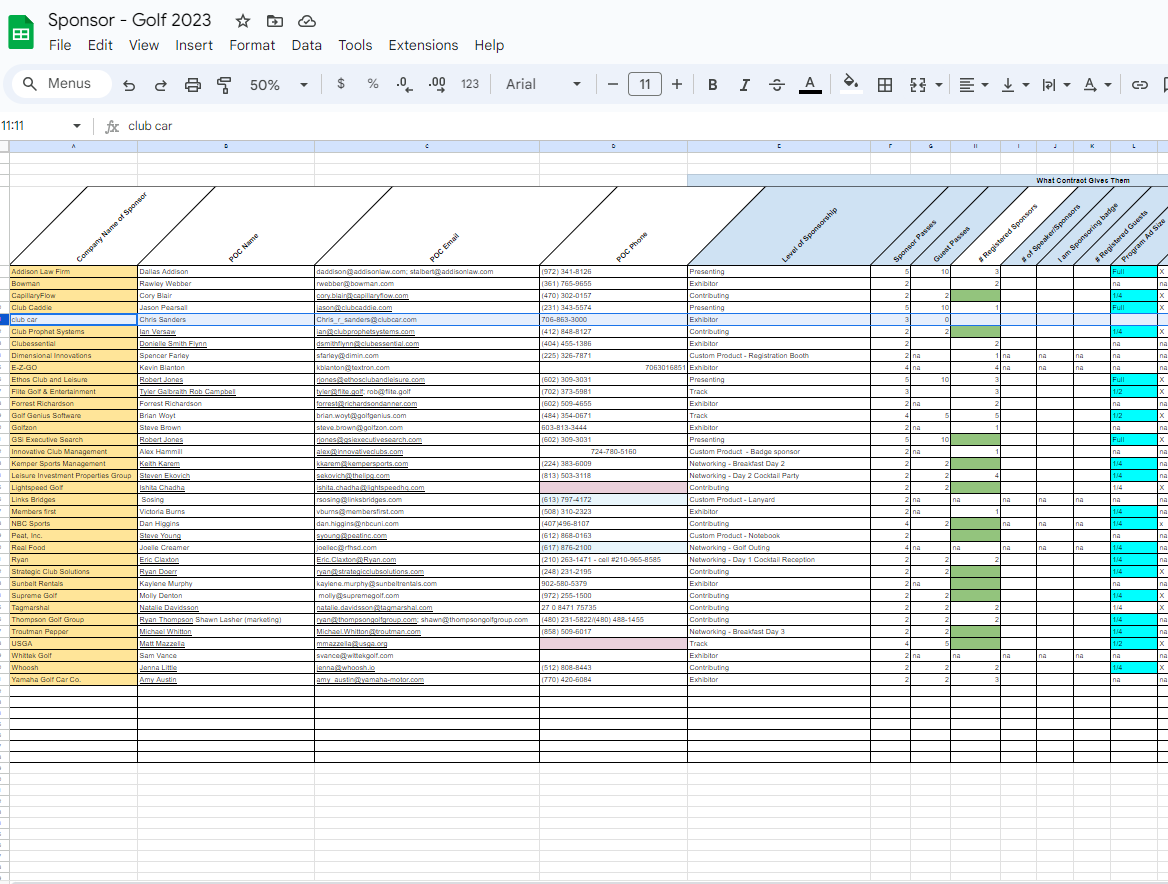Print the spreadsheet using printer icon
The image size is (1168, 884).
tap(192, 85)
